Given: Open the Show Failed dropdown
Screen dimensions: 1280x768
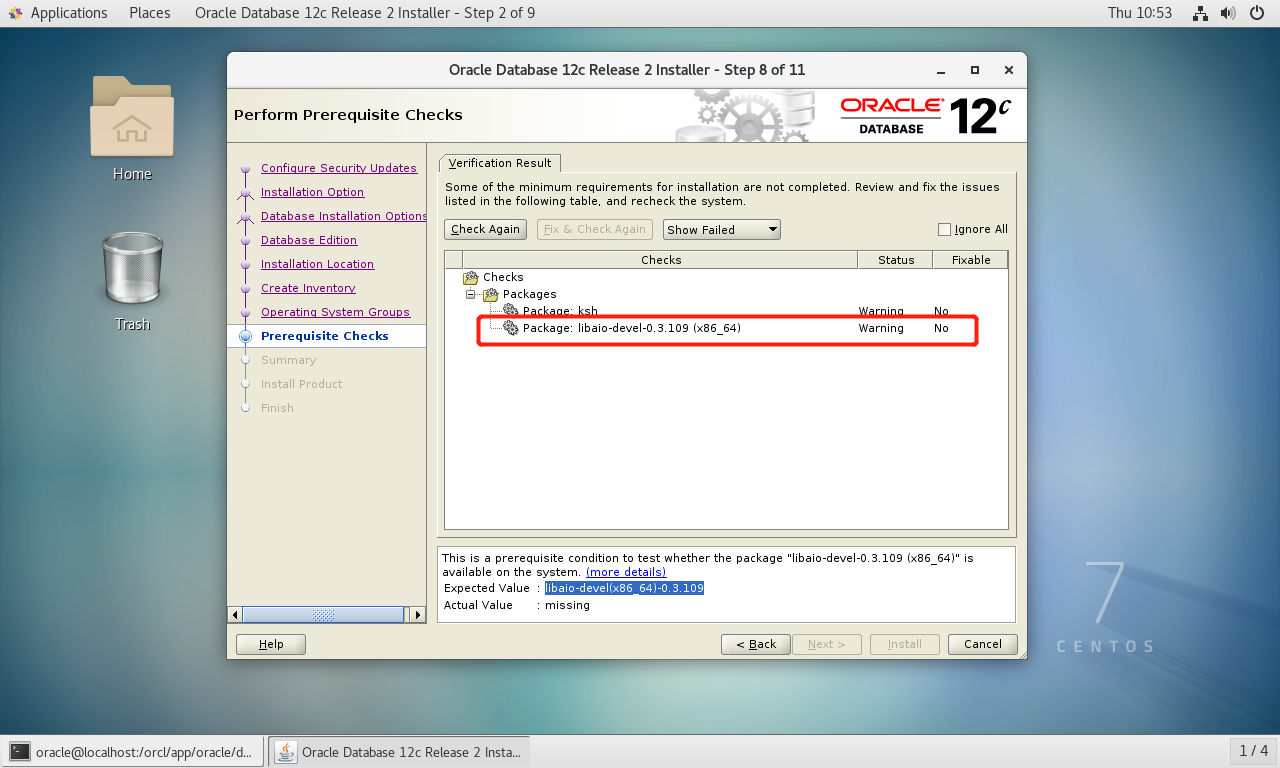Looking at the screenshot, I should tap(721, 229).
